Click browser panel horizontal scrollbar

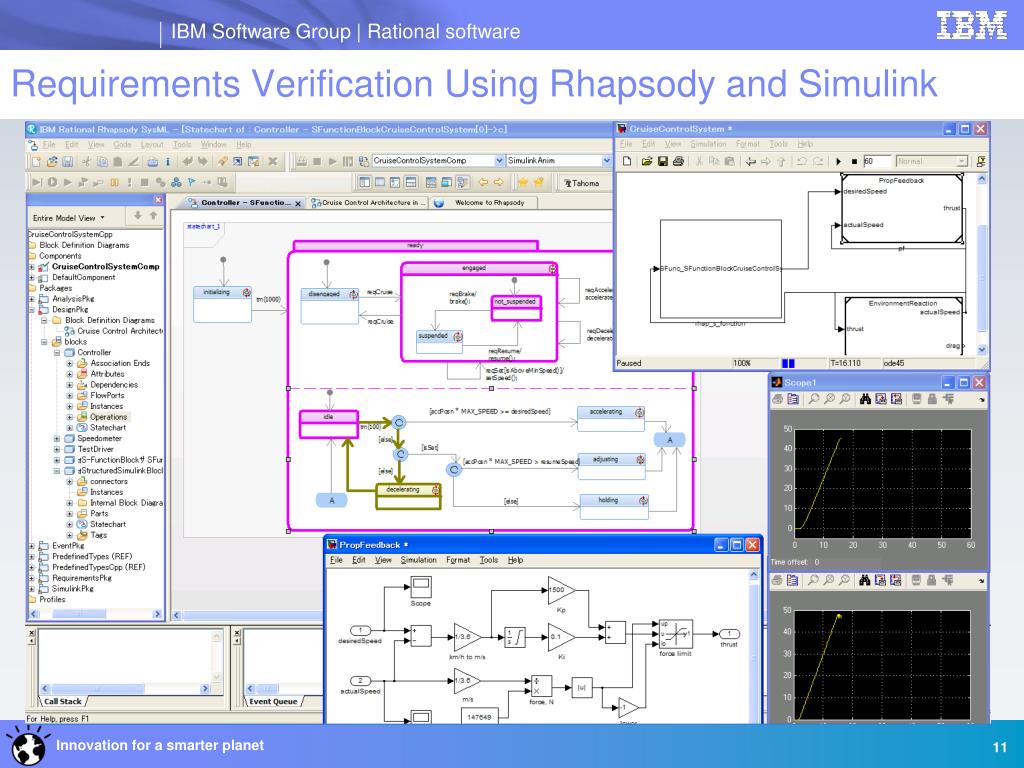click(96, 615)
